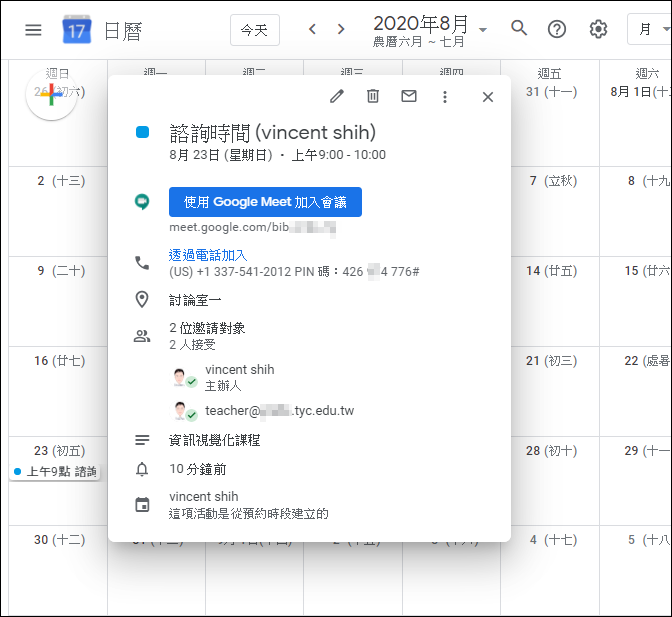Click the calendar owner icon

[142, 505]
